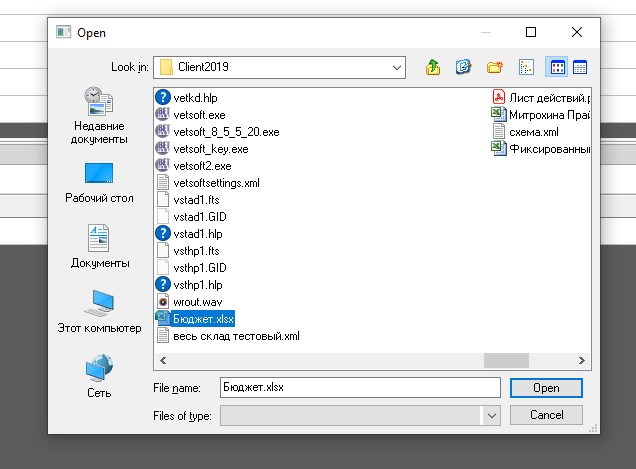Screen dimensions: 636x469
Task: Click the Desktop shortcut icon in the toolbar
Action: point(463,67)
